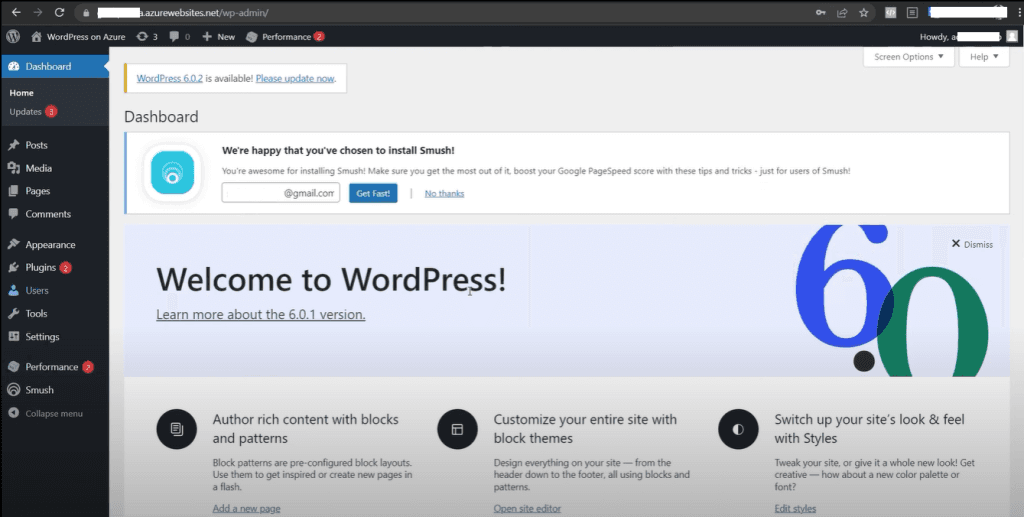Open the WordPress on Azure site link

(78, 37)
